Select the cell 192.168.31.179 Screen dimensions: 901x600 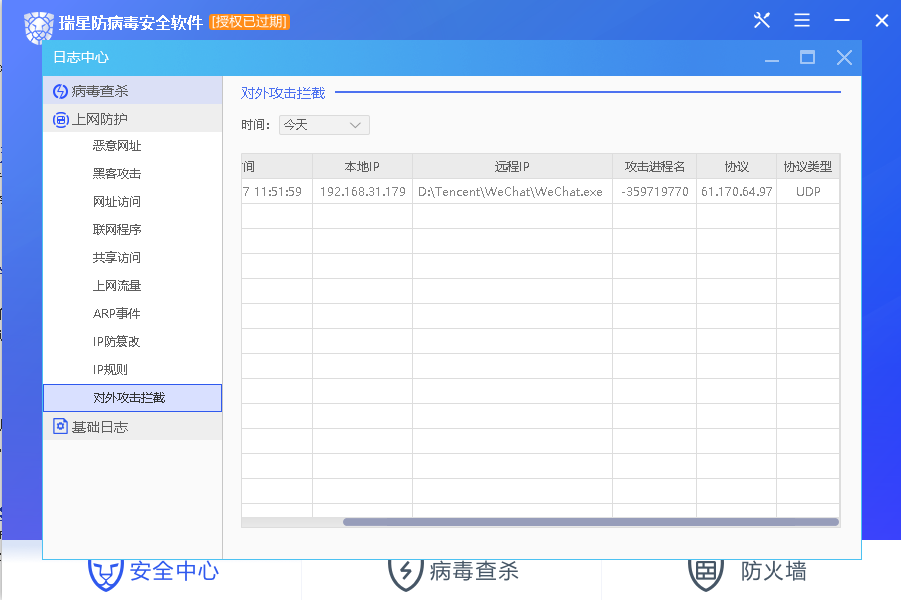[363, 191]
